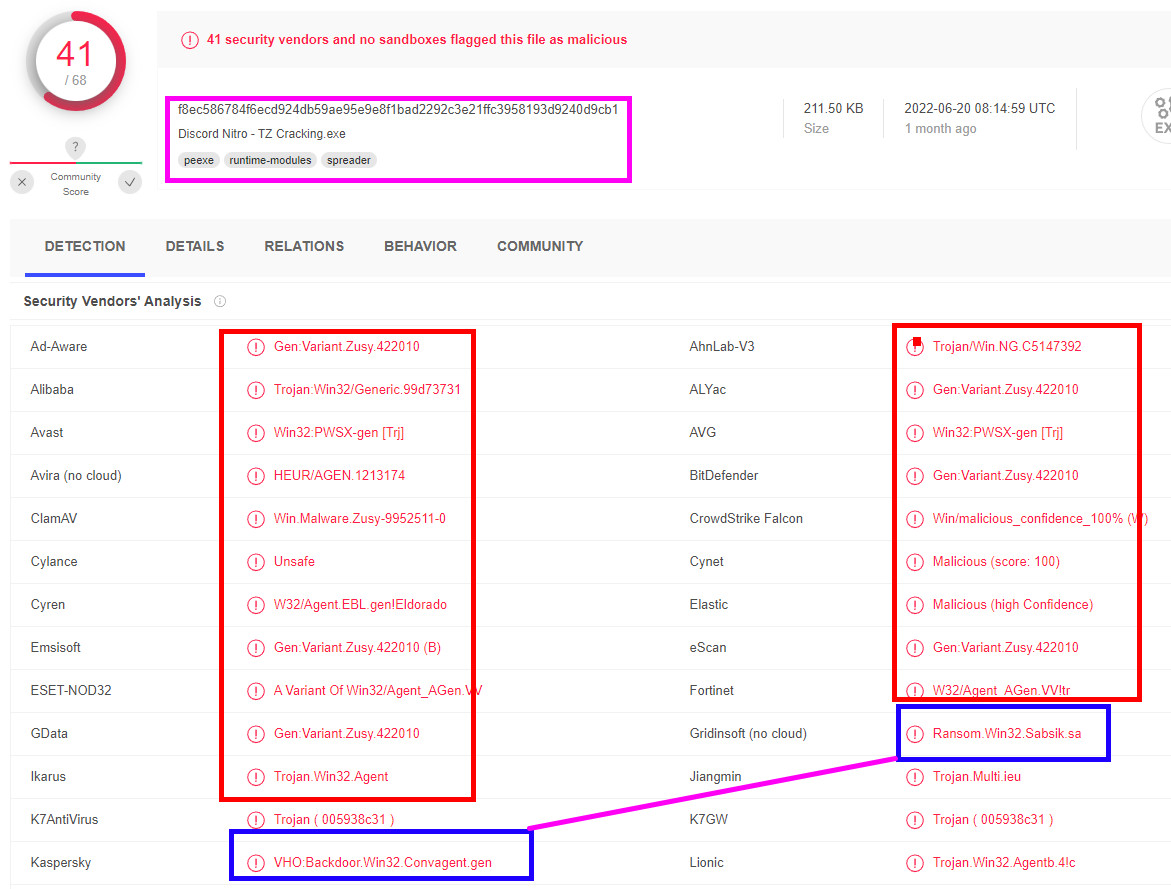Click alert icon for Cylance Unsafe result
The image size is (1171, 889).
click(x=255, y=562)
